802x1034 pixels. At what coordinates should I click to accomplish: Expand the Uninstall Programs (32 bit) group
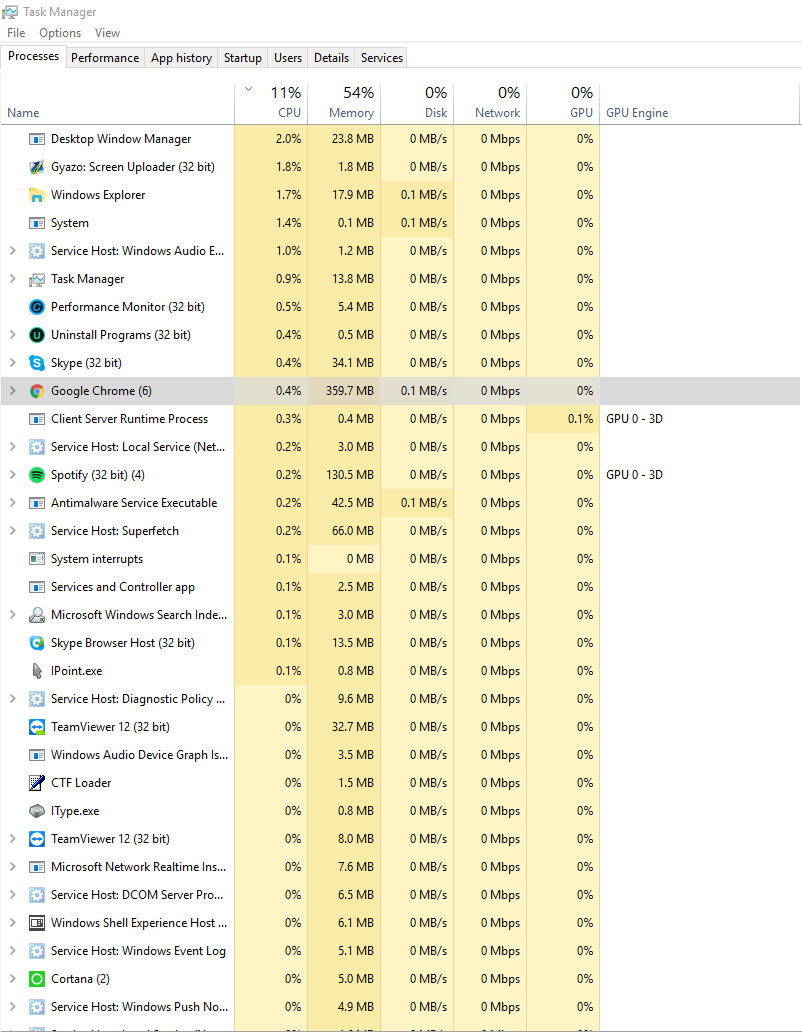(13, 335)
